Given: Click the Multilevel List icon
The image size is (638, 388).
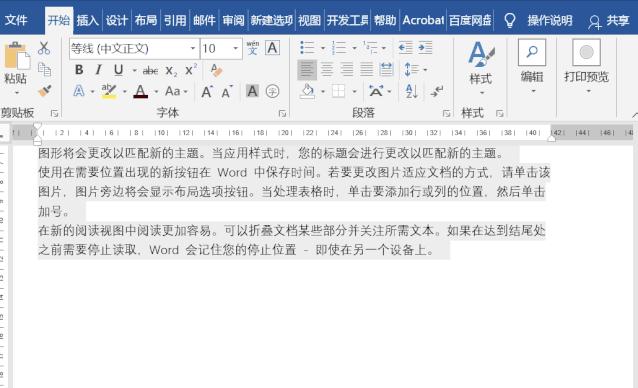Looking at the screenshot, I should (x=370, y=48).
